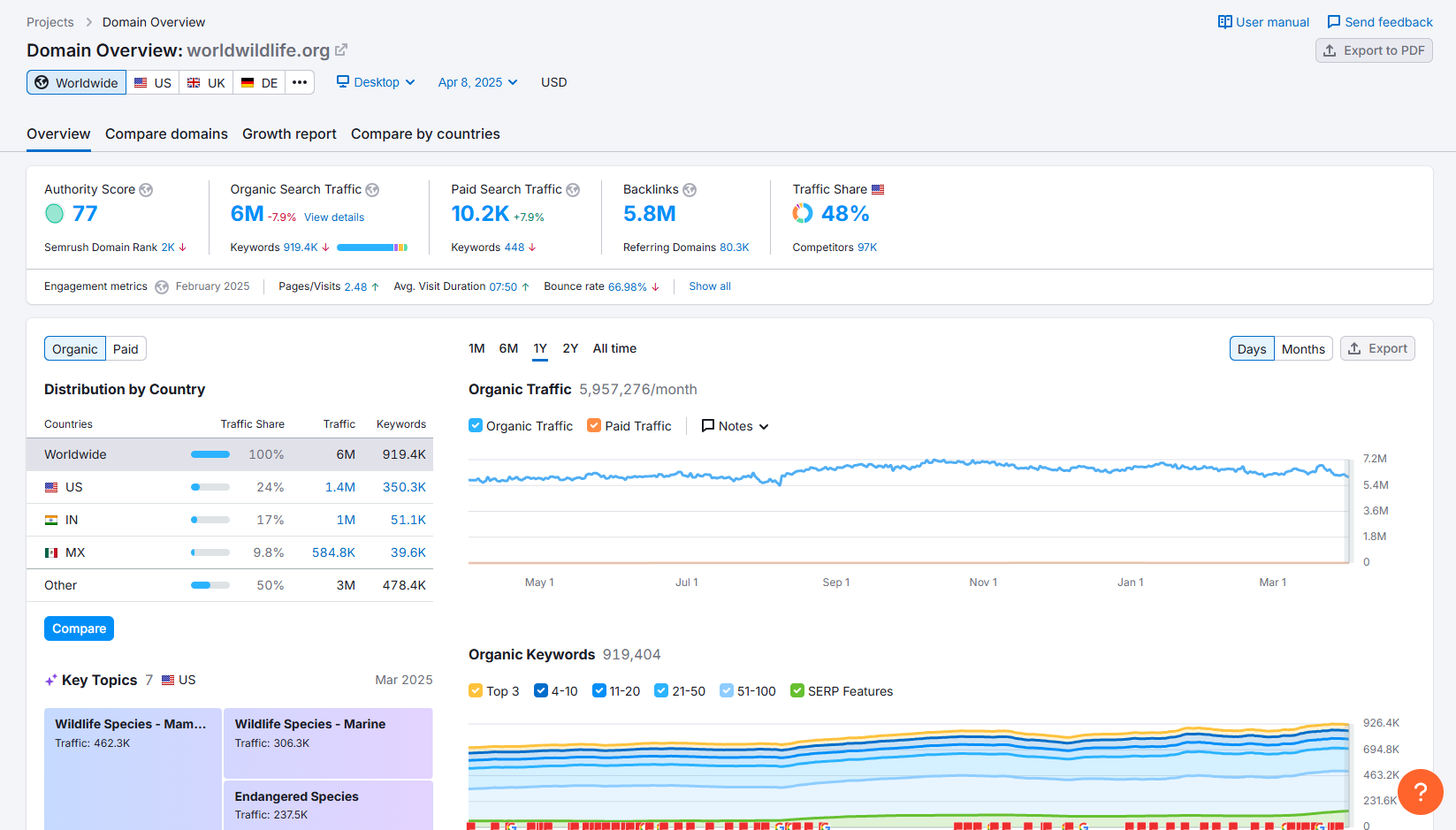The width and height of the screenshot is (1456, 830).
Task: Open the help question mark bubble
Action: pos(1420,792)
